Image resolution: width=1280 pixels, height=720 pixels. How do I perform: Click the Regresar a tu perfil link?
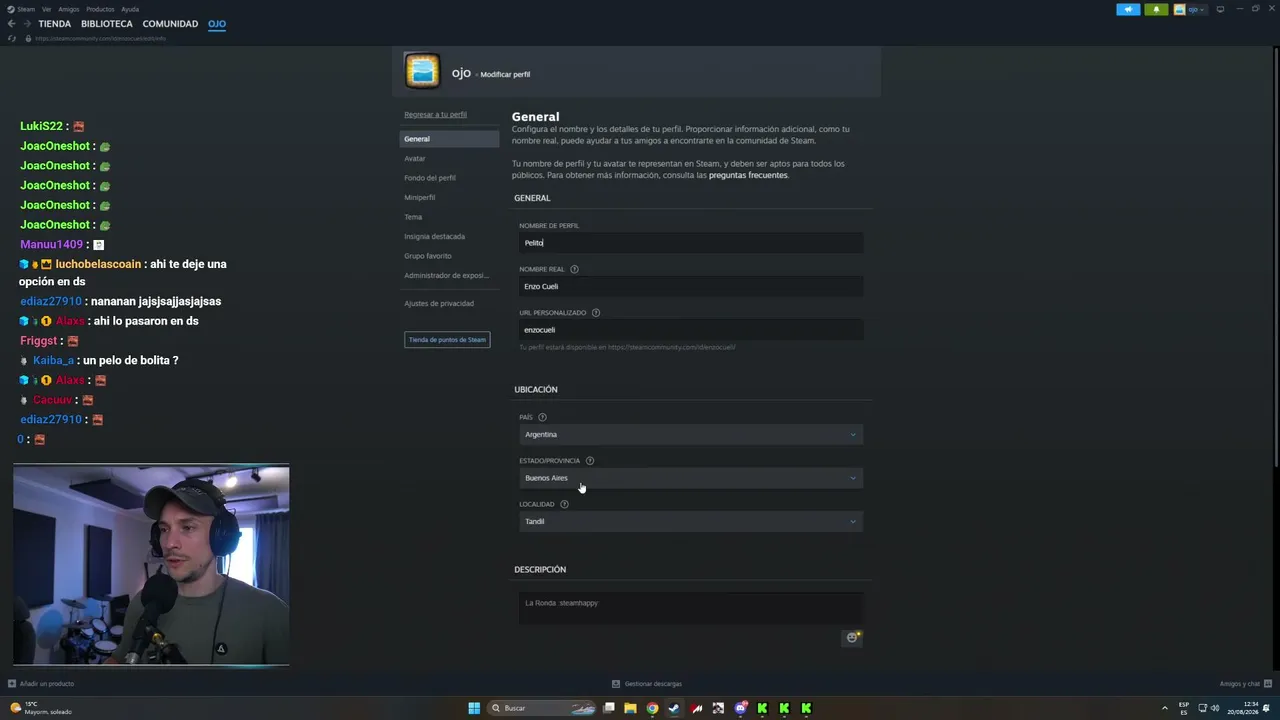click(435, 114)
